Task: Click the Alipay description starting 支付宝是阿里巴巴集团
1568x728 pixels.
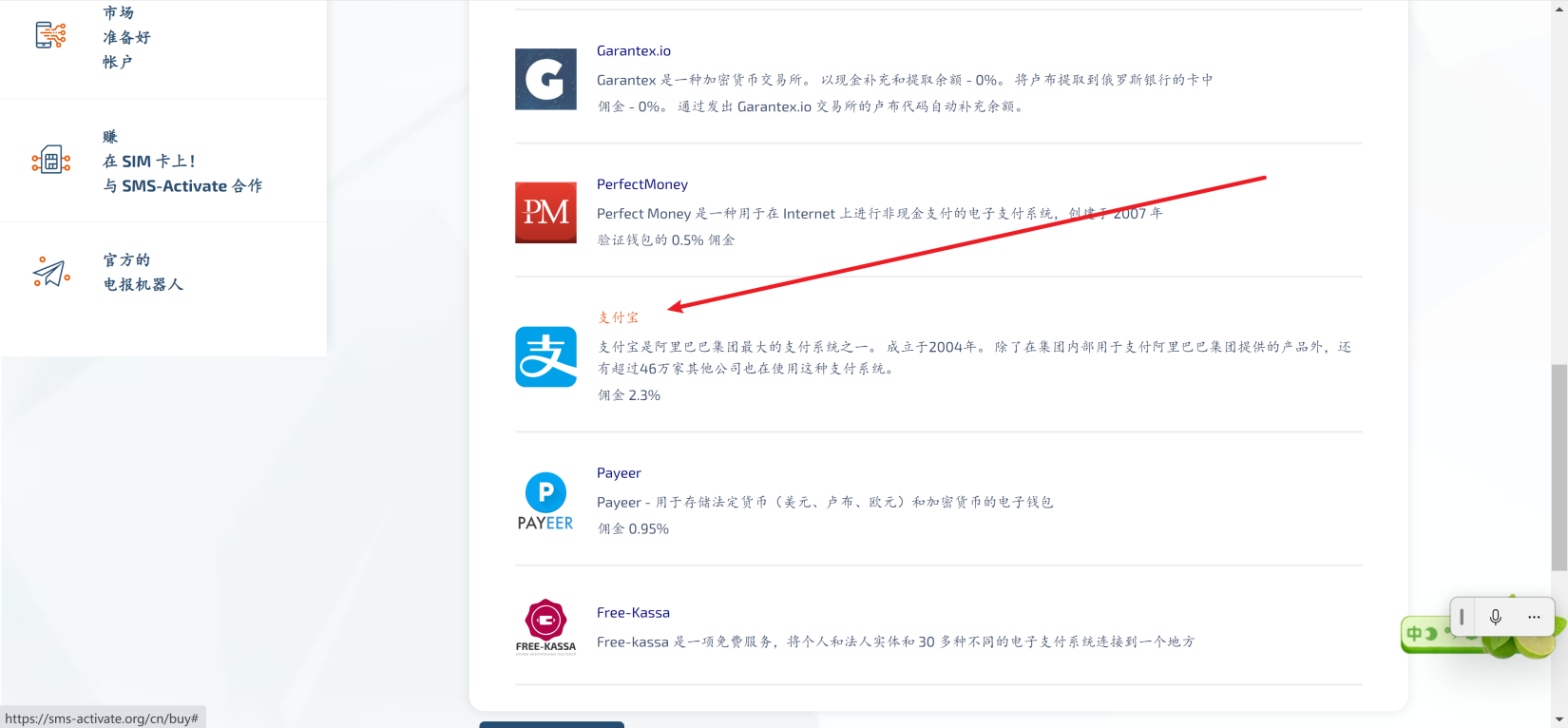Action: (x=974, y=357)
